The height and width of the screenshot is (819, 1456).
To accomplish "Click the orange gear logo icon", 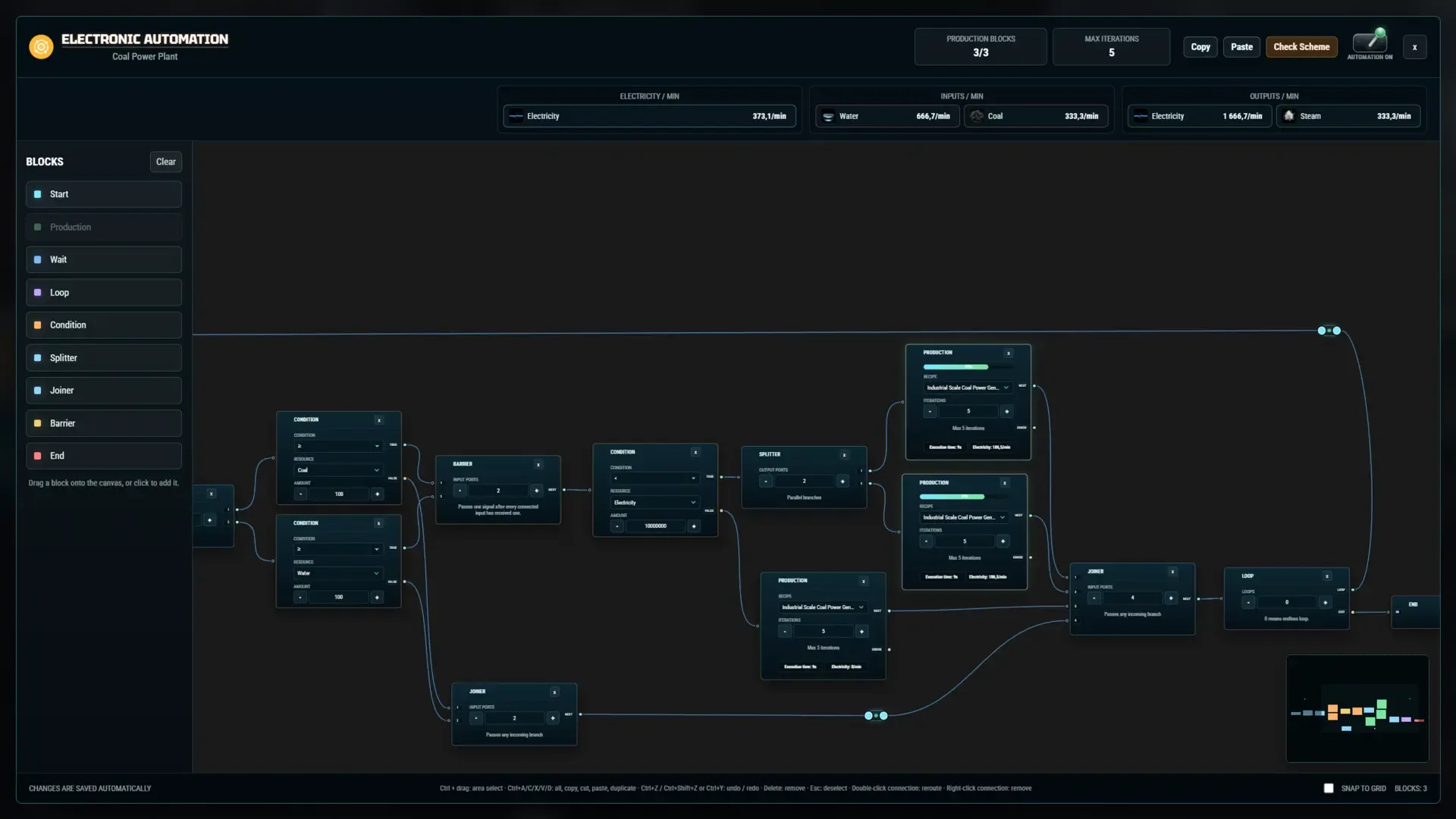I will [x=41, y=47].
